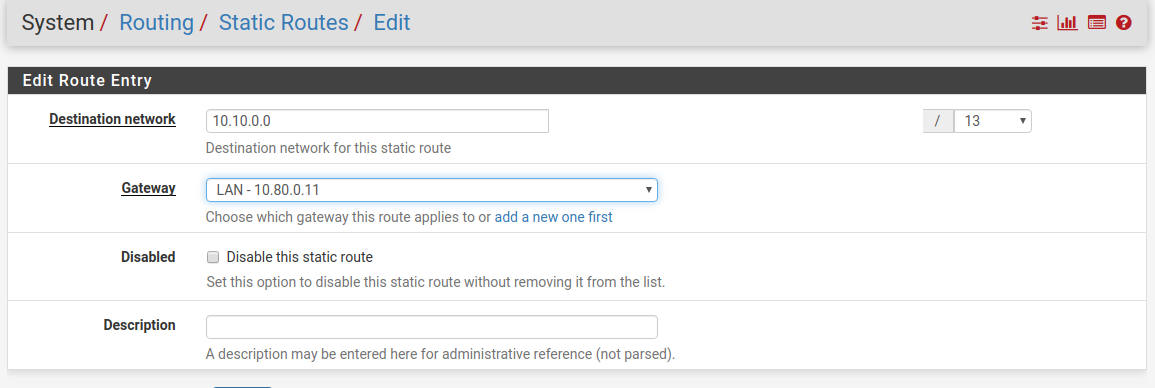Image resolution: width=1155 pixels, height=388 pixels.
Task: Open the related status bar-chart icon
Action: pos(1067,23)
